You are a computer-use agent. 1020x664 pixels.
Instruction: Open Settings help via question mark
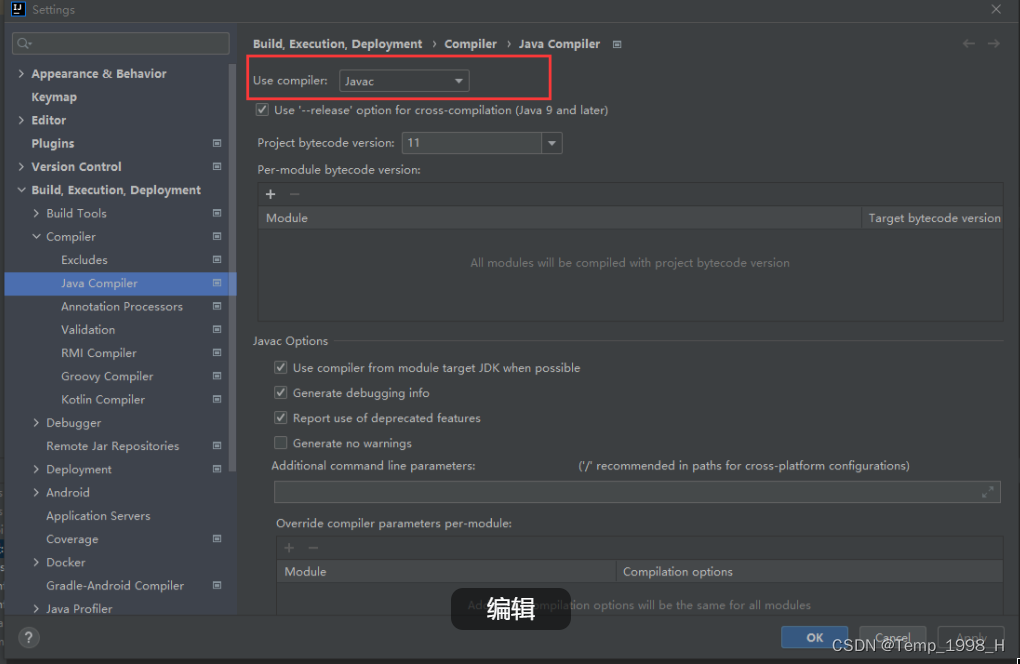tap(29, 638)
